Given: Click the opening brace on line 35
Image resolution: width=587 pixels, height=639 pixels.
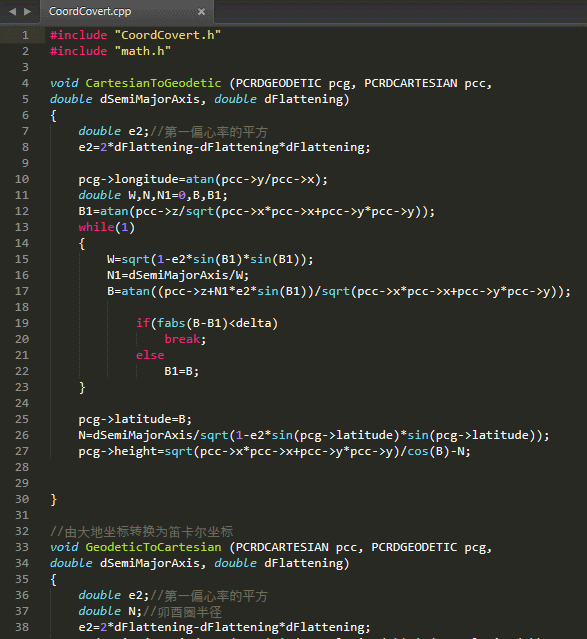Looking at the screenshot, I should tap(53, 580).
